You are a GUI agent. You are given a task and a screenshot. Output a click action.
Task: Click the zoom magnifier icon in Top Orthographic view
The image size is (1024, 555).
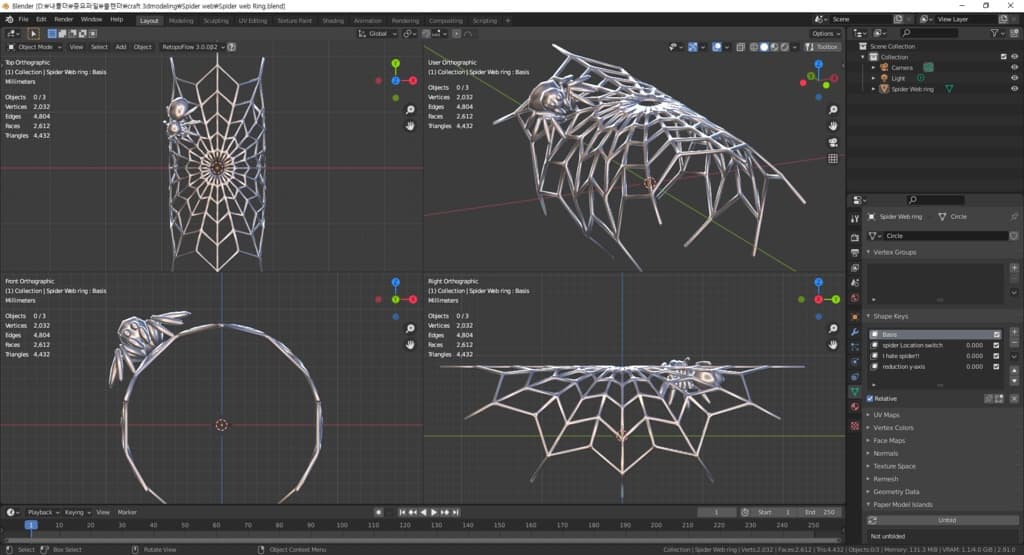pos(410,109)
